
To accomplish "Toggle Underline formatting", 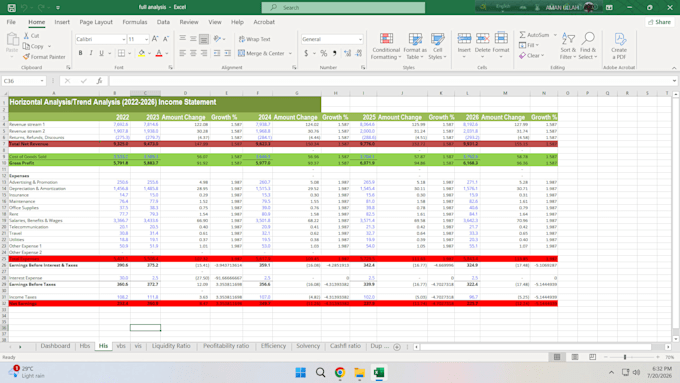I will [x=101, y=53].
